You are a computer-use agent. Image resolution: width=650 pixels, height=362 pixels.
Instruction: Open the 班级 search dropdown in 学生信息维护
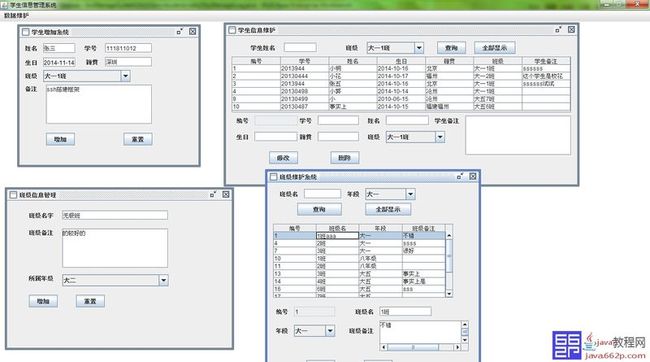pos(419,48)
